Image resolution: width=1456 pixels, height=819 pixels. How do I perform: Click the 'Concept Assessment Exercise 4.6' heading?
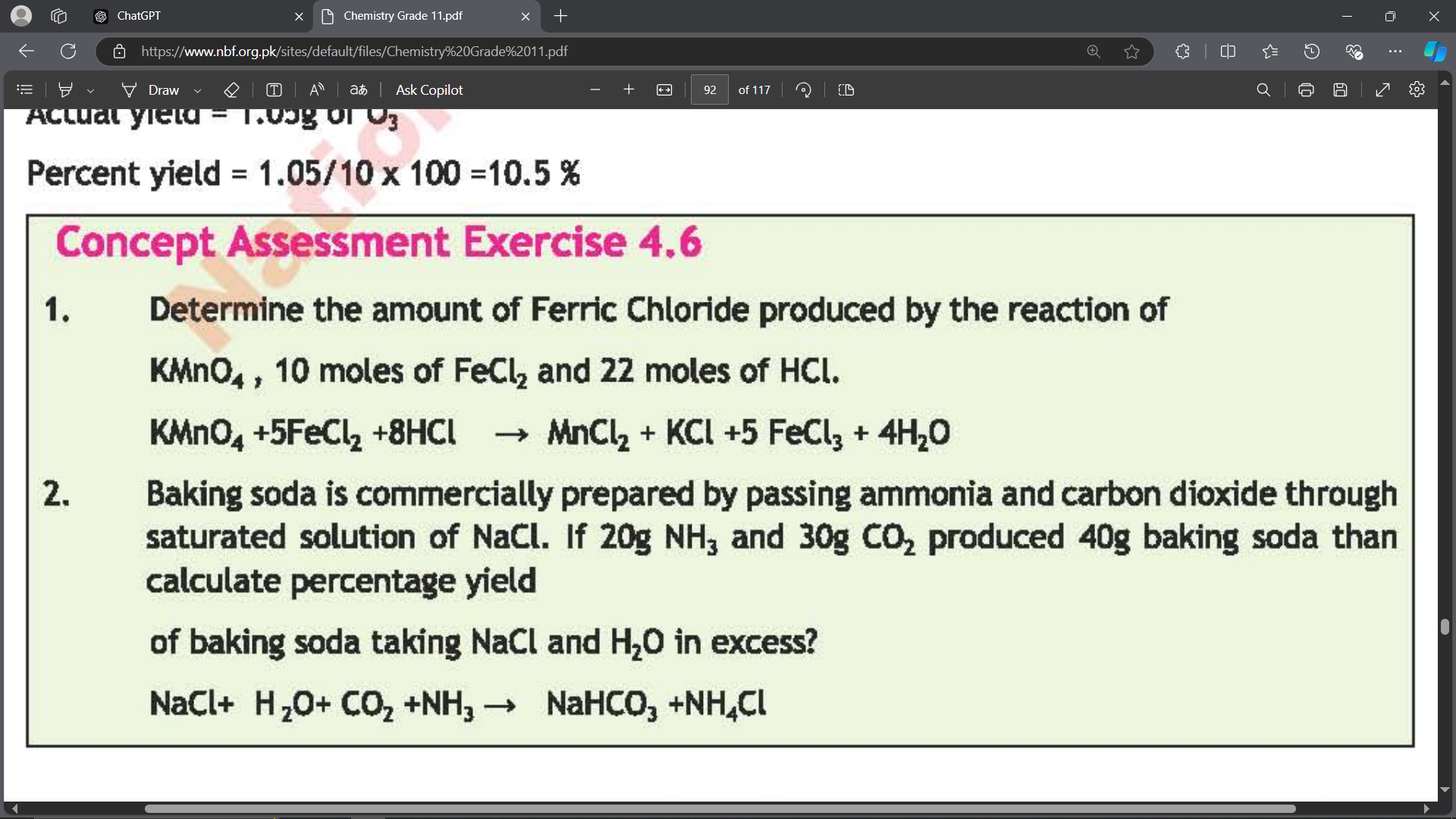[378, 242]
